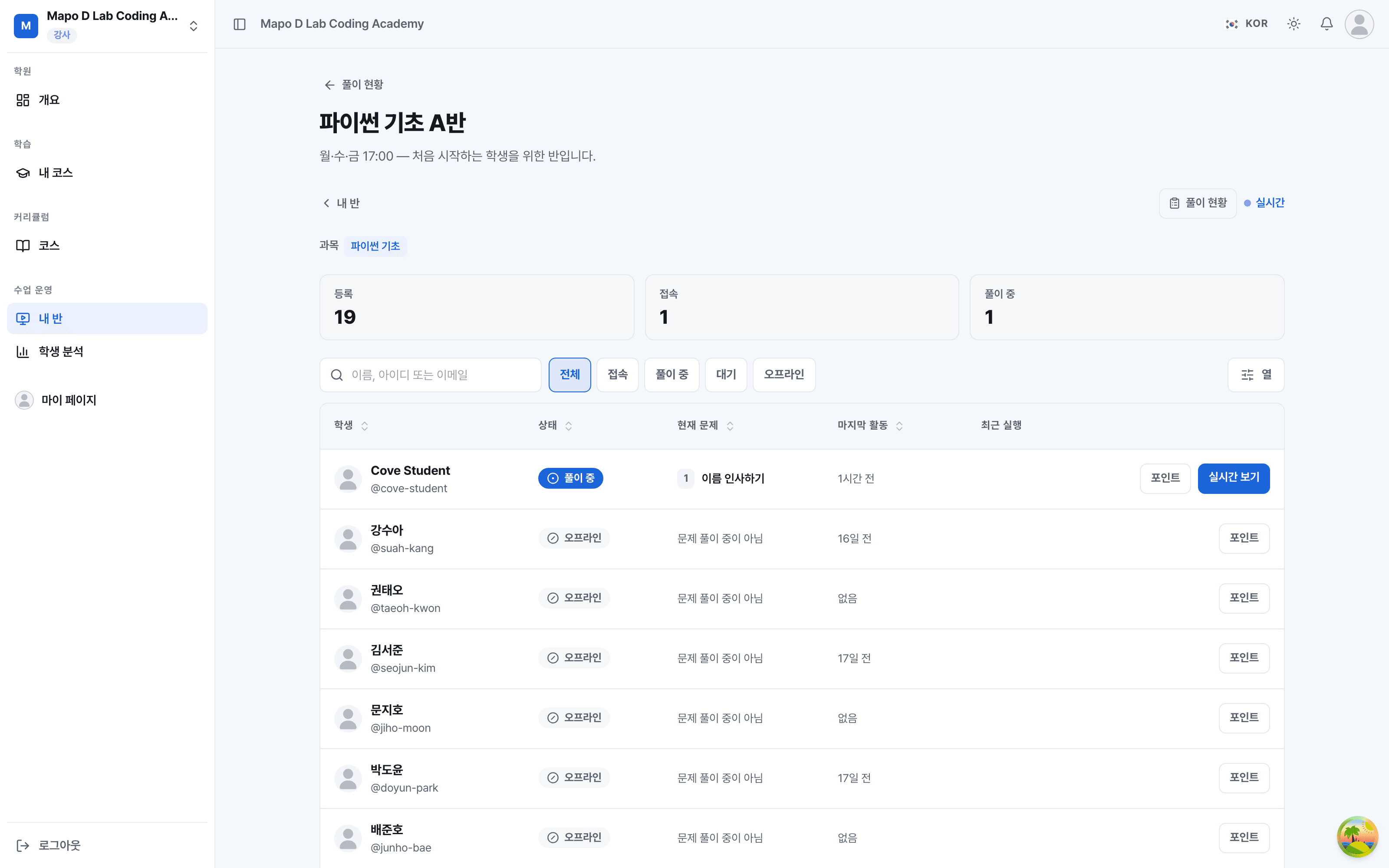Click 김서준's avatar icon
The width and height of the screenshot is (1389, 868).
[x=348, y=658]
